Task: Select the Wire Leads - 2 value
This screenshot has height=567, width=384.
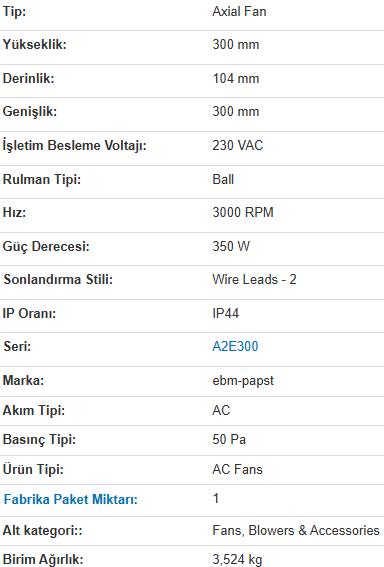Action: (x=254, y=280)
